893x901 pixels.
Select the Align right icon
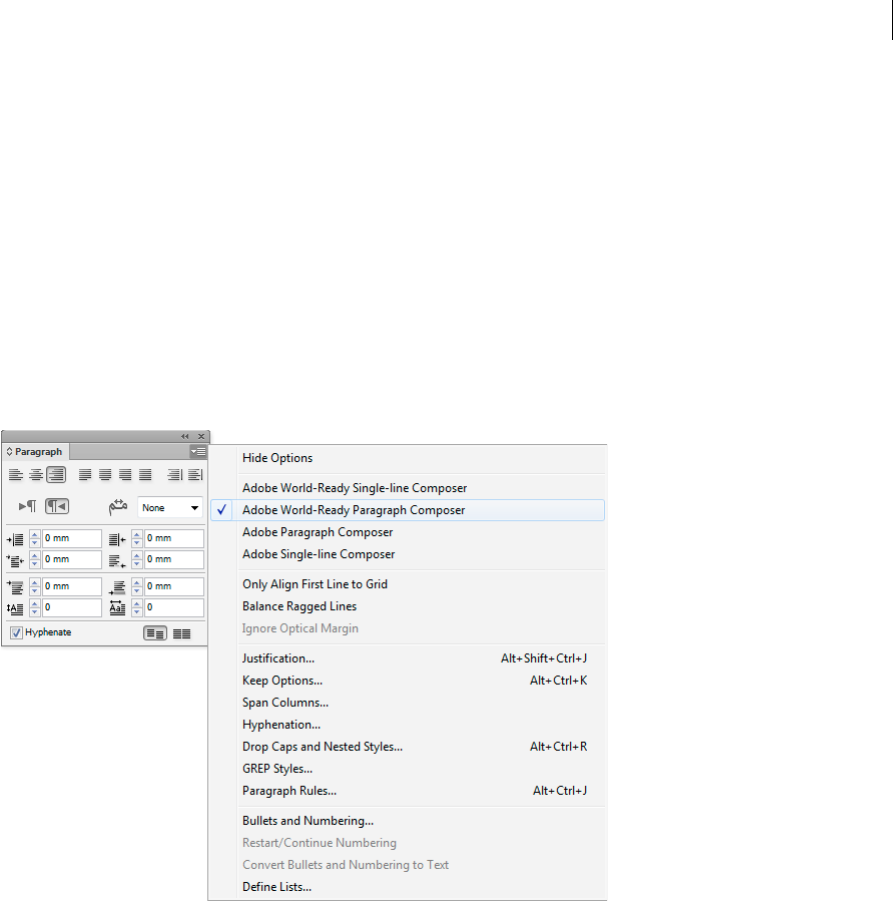[x=56, y=475]
